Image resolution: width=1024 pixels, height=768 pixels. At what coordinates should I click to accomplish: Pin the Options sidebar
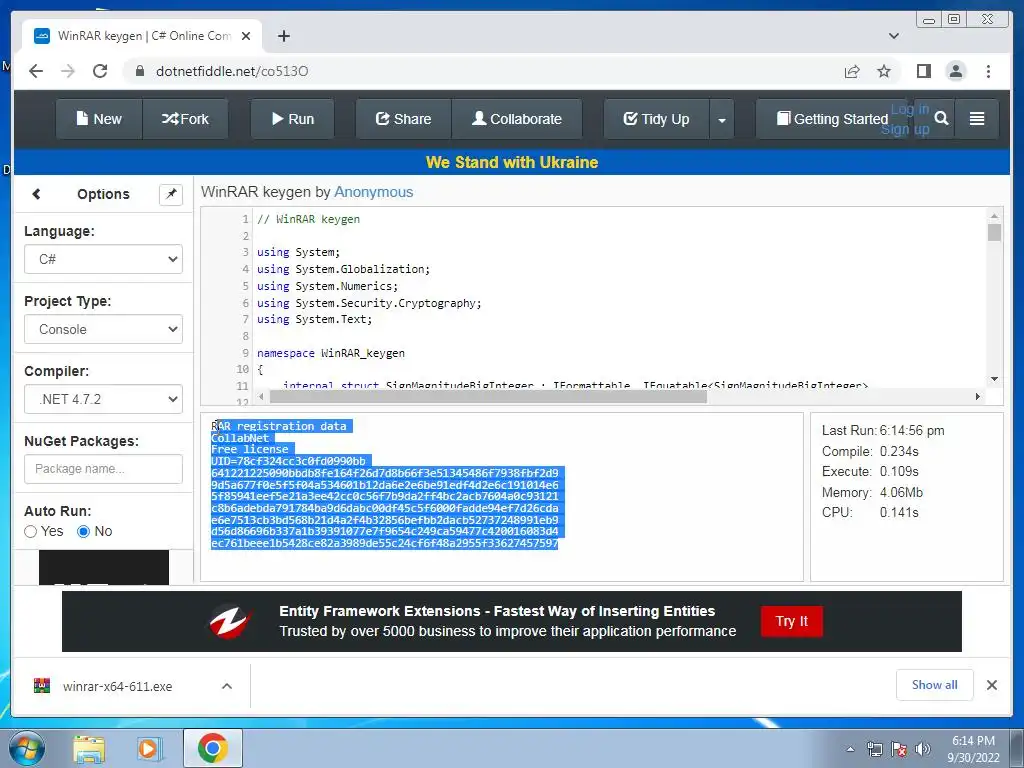[171, 194]
